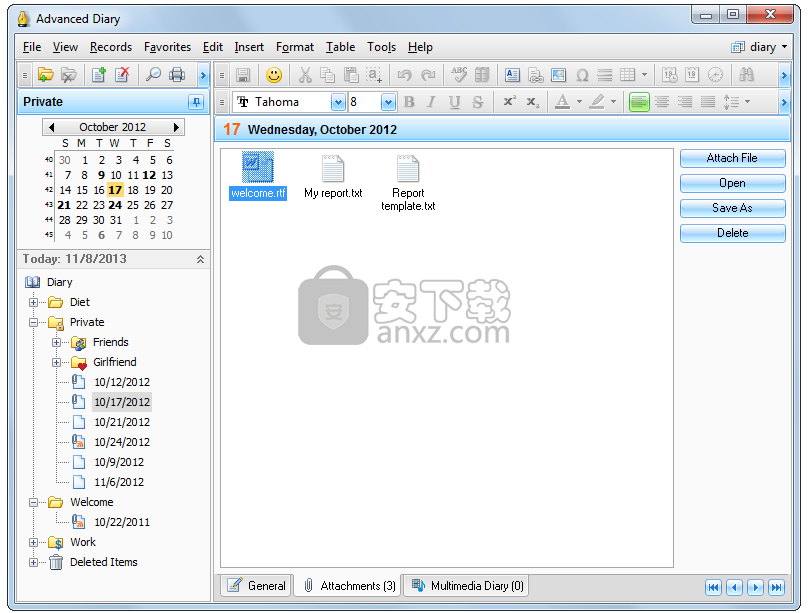Open the Favorites menu
The height and width of the screenshot is (613, 812).
167,47
